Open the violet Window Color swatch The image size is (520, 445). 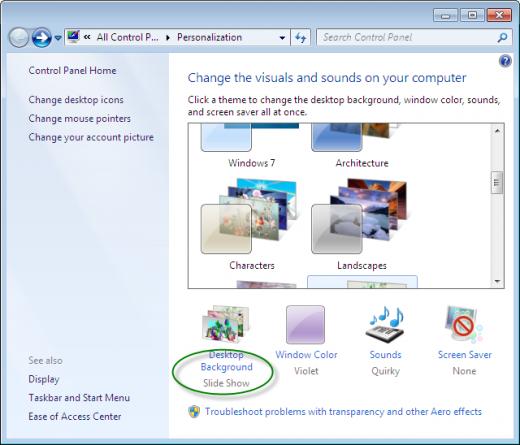coord(305,324)
